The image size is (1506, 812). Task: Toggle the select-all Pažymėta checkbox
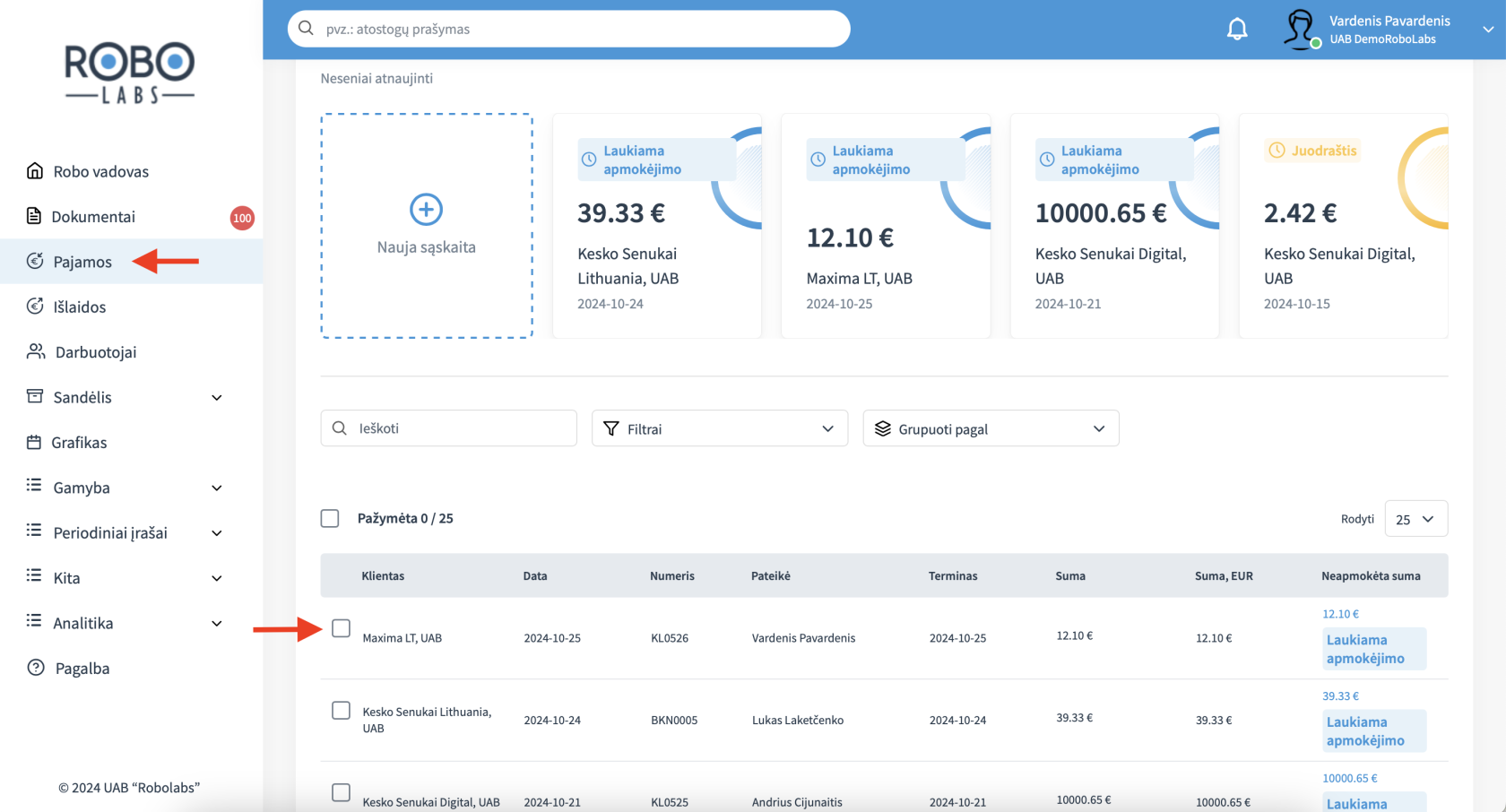(330, 519)
